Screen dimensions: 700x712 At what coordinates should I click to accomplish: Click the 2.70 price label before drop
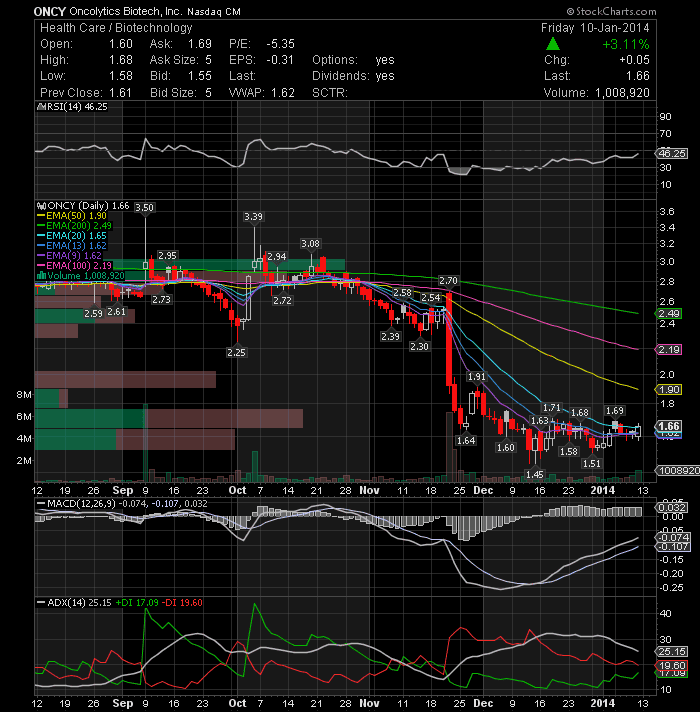click(449, 281)
